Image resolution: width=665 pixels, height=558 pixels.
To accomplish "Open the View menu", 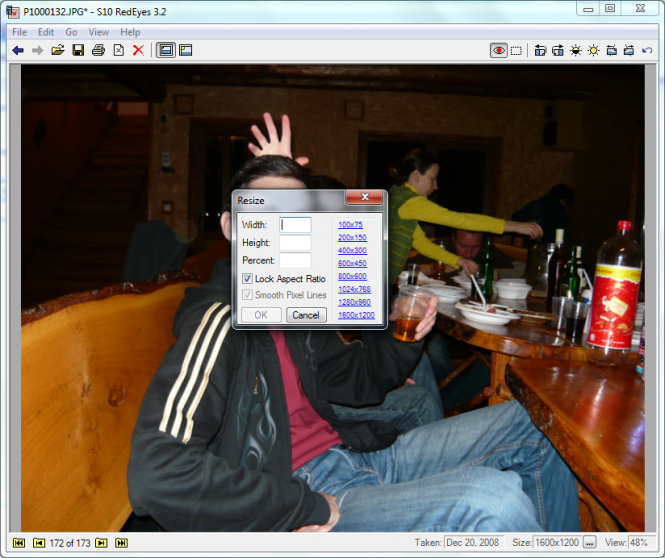I will (x=99, y=32).
